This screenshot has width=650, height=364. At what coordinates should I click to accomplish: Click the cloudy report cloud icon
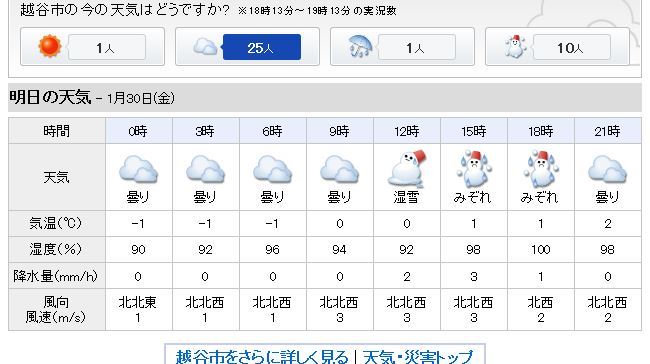pyautogui.click(x=205, y=47)
